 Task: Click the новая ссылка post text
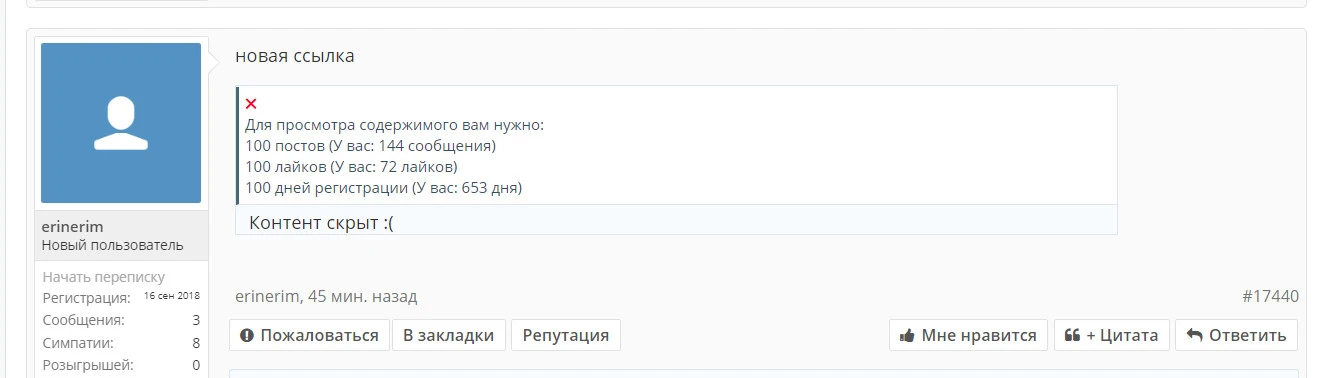pos(295,56)
